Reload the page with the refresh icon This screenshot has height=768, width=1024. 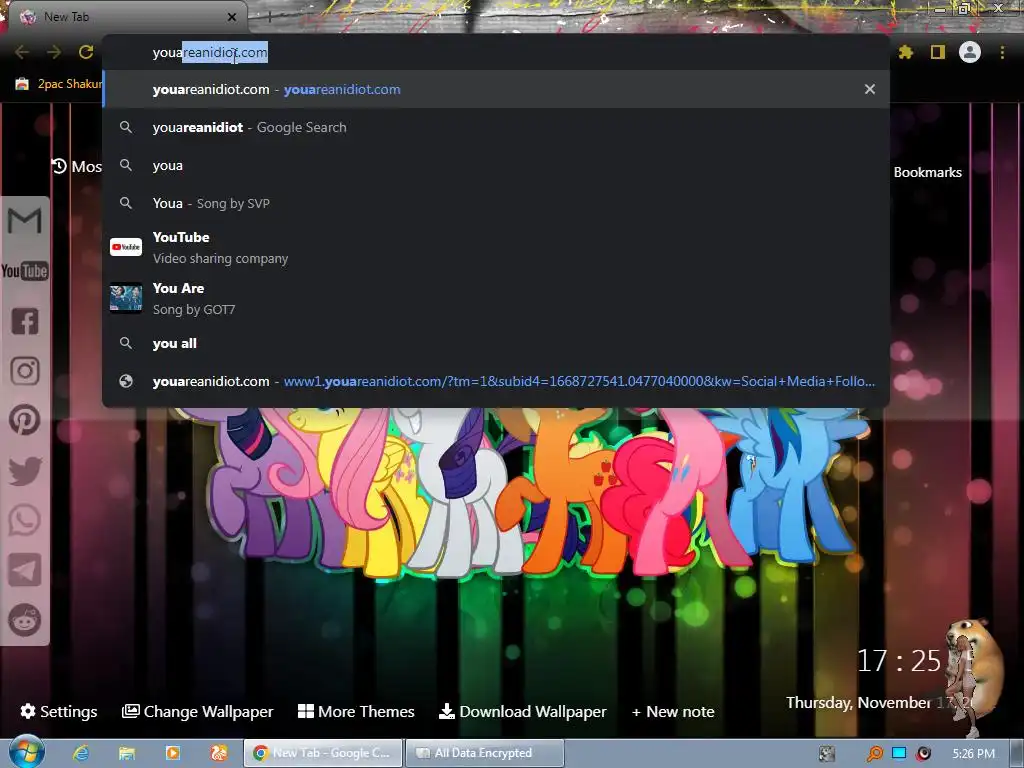[x=86, y=52]
